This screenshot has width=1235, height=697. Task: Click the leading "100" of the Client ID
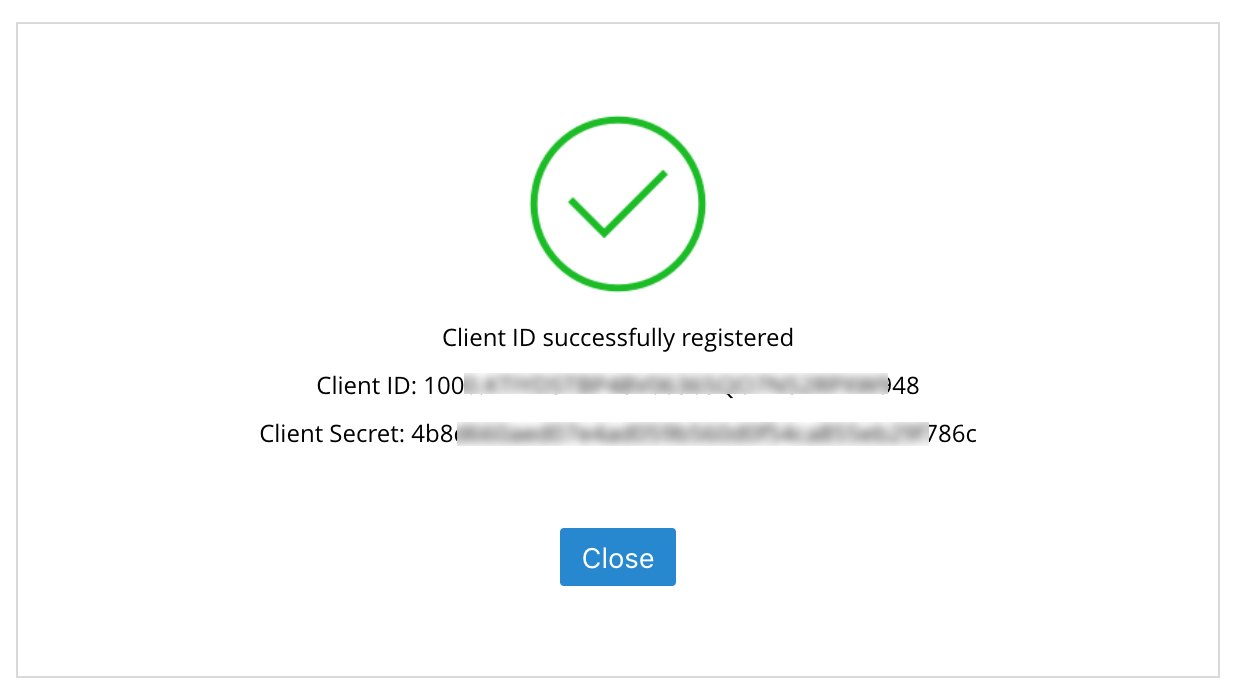[441, 386]
